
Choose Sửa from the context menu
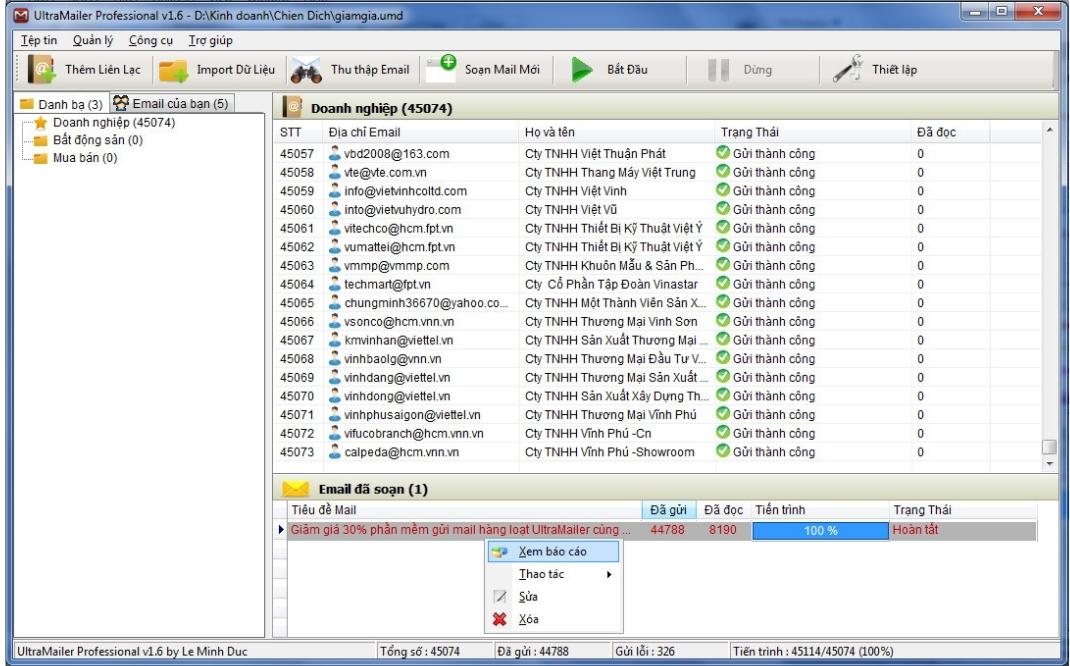tap(527, 596)
